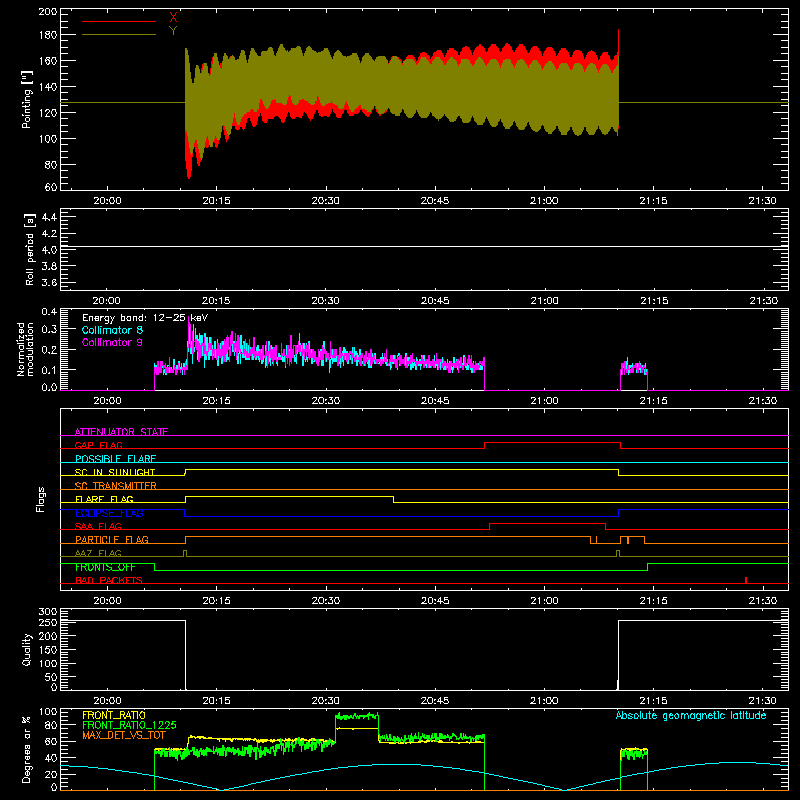This screenshot has height=800, width=800.
Task: Click the 4.0 tick on Roll period axis
Action: pyautogui.click(x=49, y=250)
